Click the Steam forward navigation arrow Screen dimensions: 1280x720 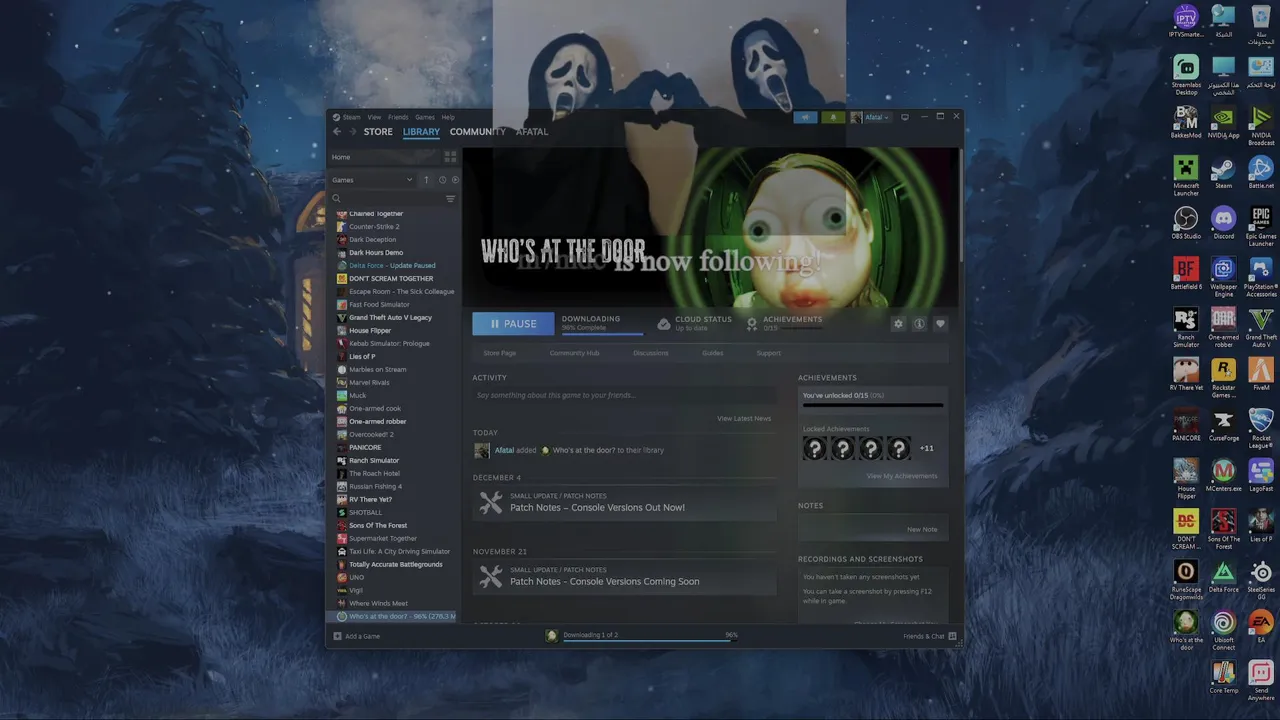tap(352, 132)
